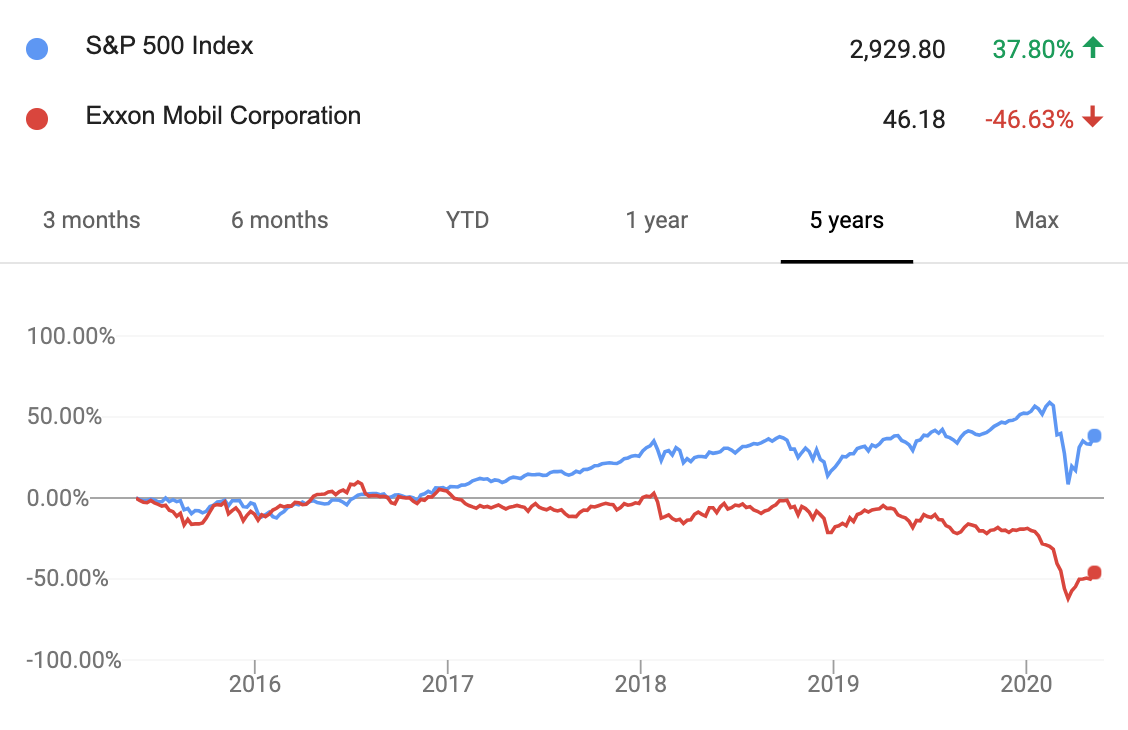Open the Exxon Mobil Corporation link
The width and height of the screenshot is (1128, 730).
pyautogui.click(x=223, y=116)
